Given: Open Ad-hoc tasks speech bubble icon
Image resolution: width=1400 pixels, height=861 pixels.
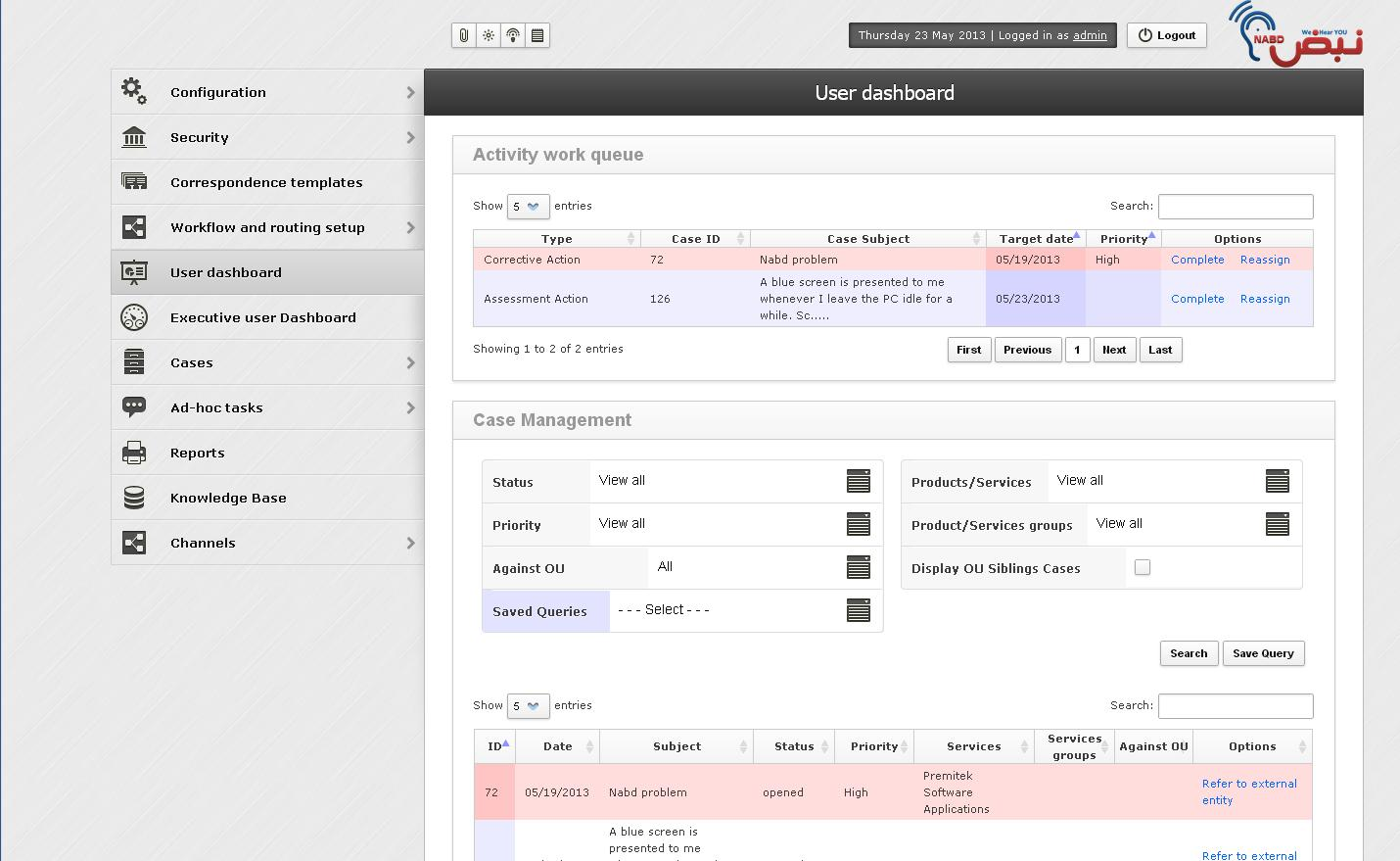Looking at the screenshot, I should [134, 407].
